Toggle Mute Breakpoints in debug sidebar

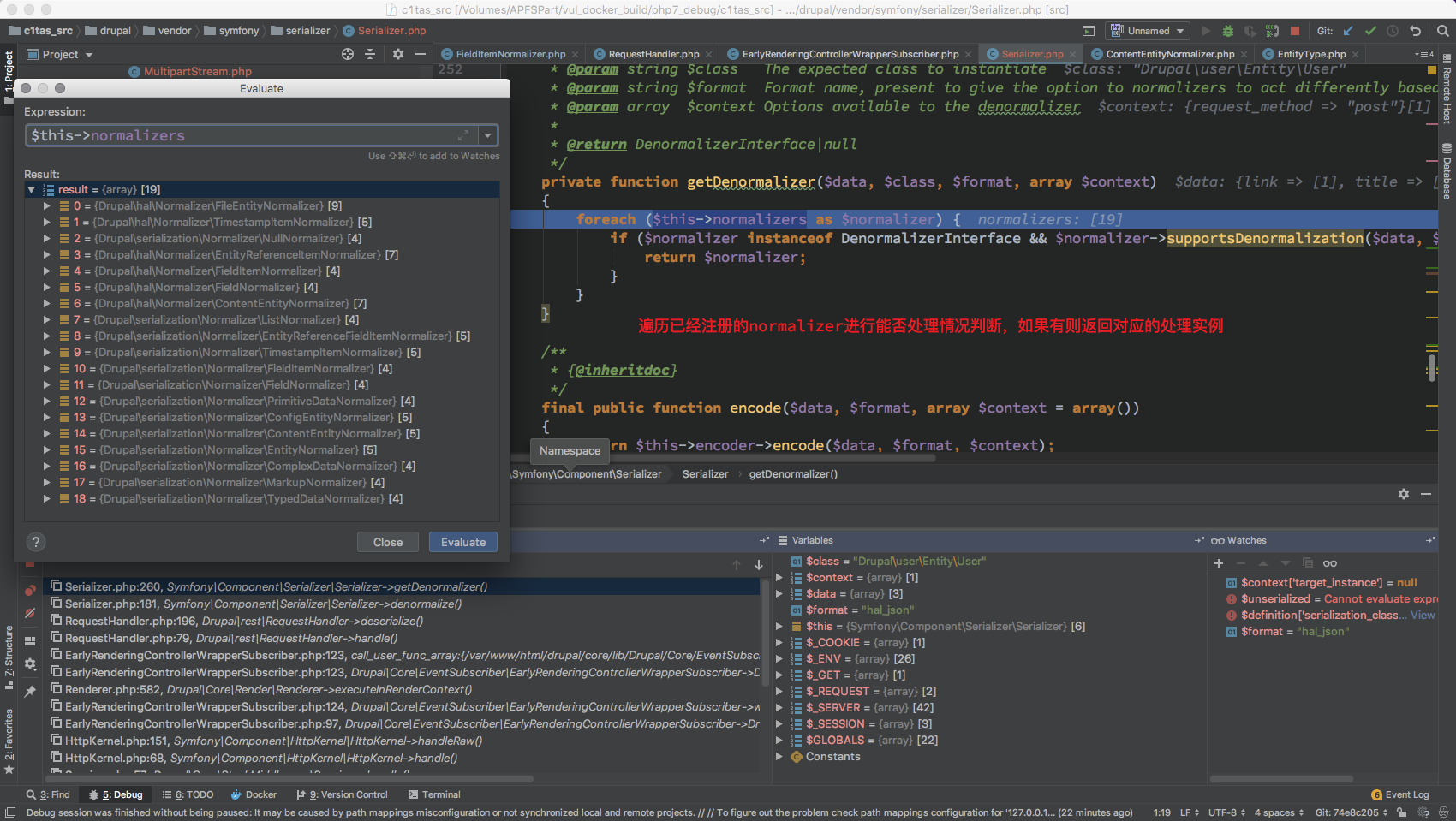[30, 613]
